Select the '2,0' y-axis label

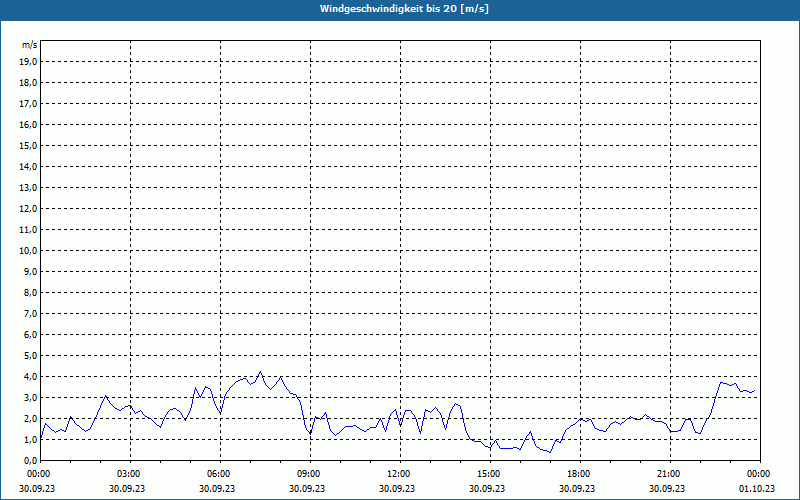[31, 418]
